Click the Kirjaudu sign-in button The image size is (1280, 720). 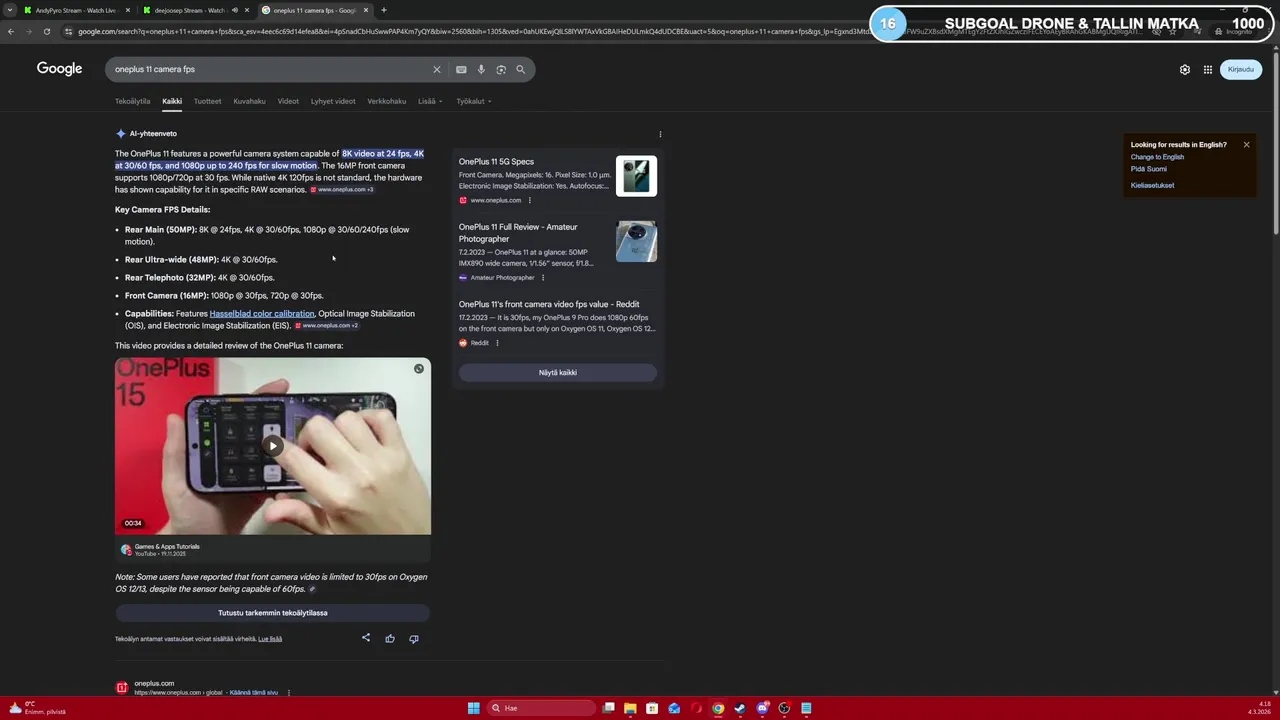(1241, 69)
